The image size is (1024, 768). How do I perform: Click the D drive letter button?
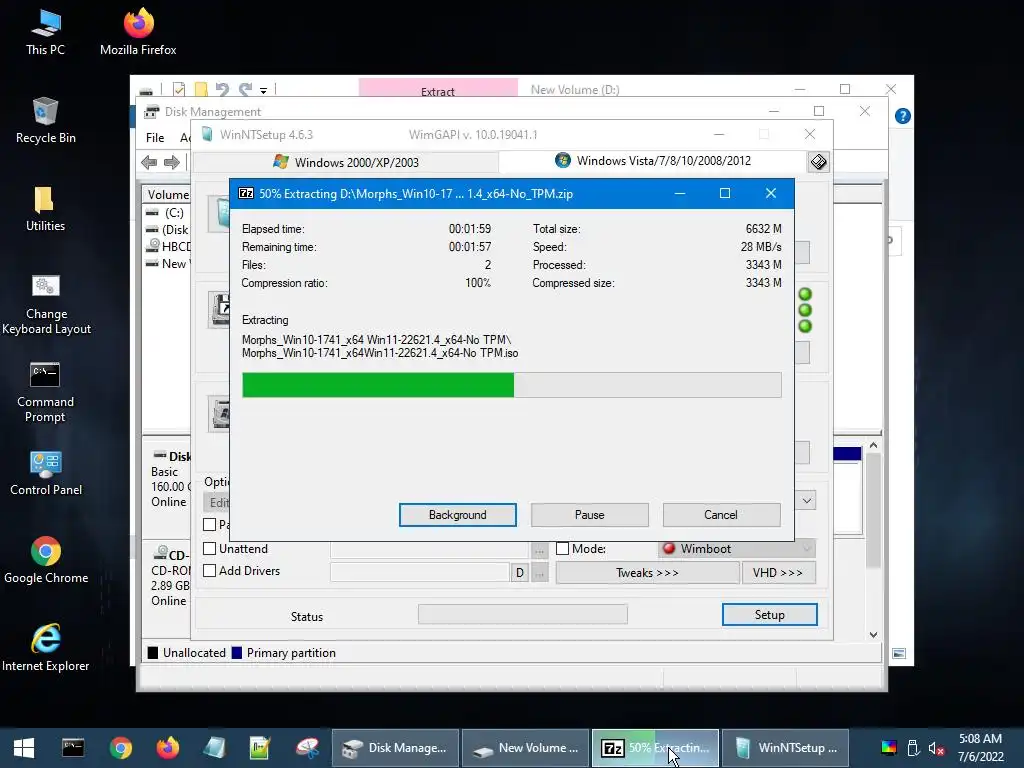(520, 573)
